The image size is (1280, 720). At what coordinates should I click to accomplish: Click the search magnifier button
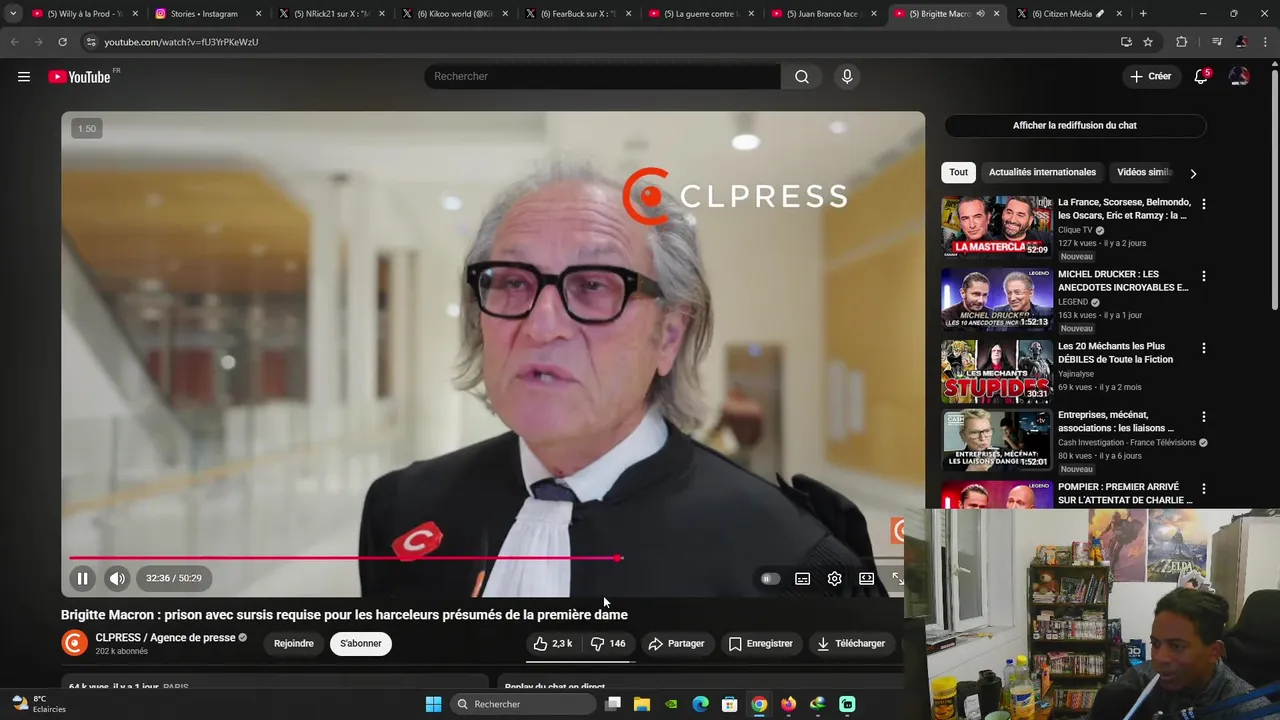(x=802, y=77)
